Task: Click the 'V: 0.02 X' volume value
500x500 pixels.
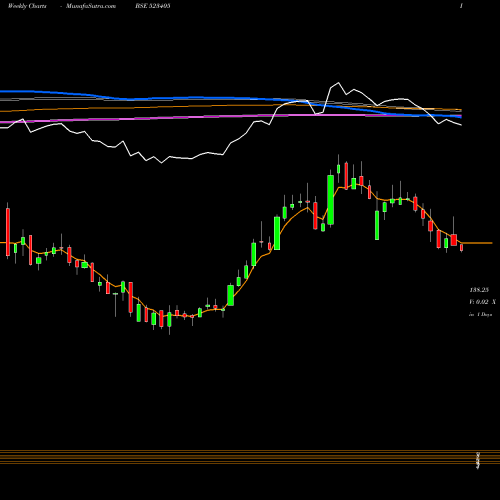Action: pos(483,302)
